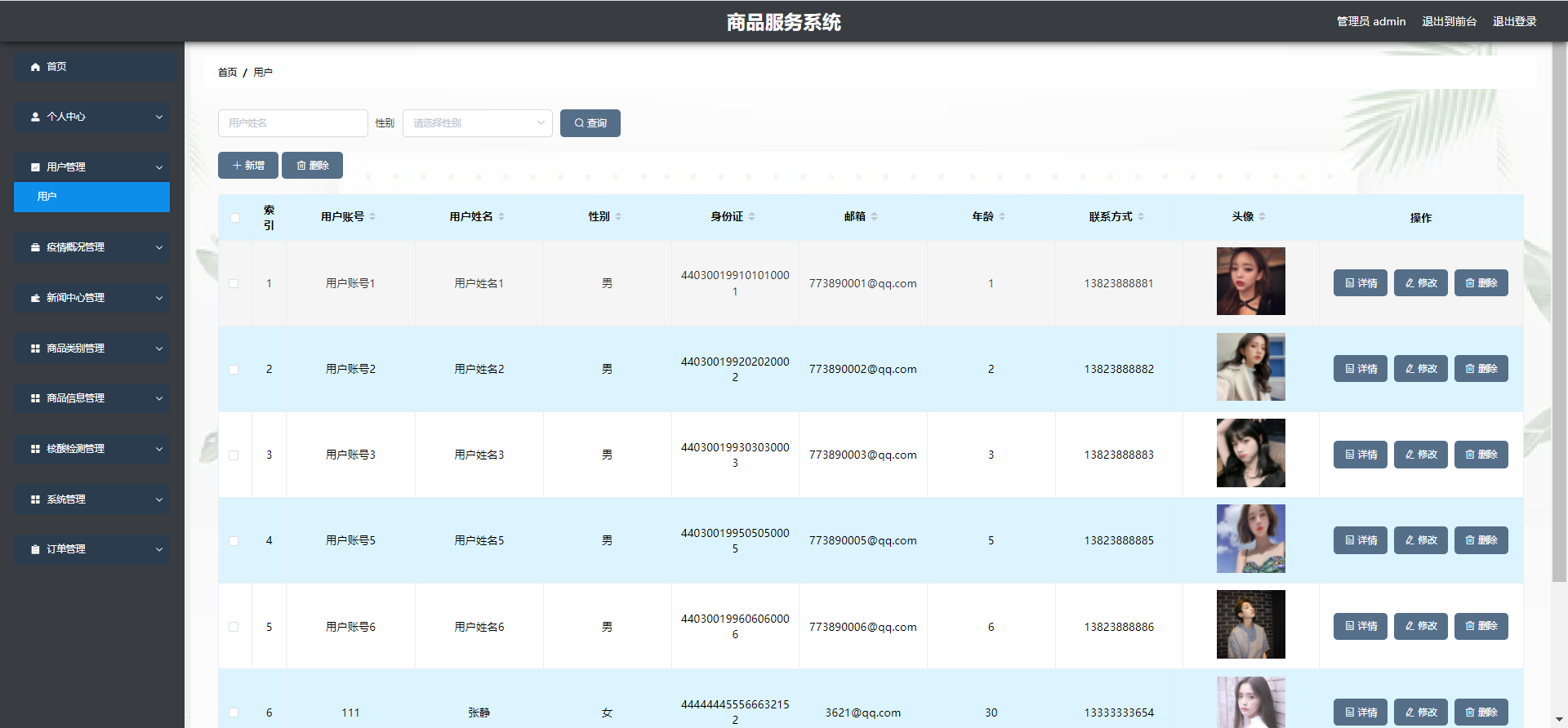1568x728 pixels.
Task: Expand 核酸检测管理 menu chevron
Action: [159, 449]
